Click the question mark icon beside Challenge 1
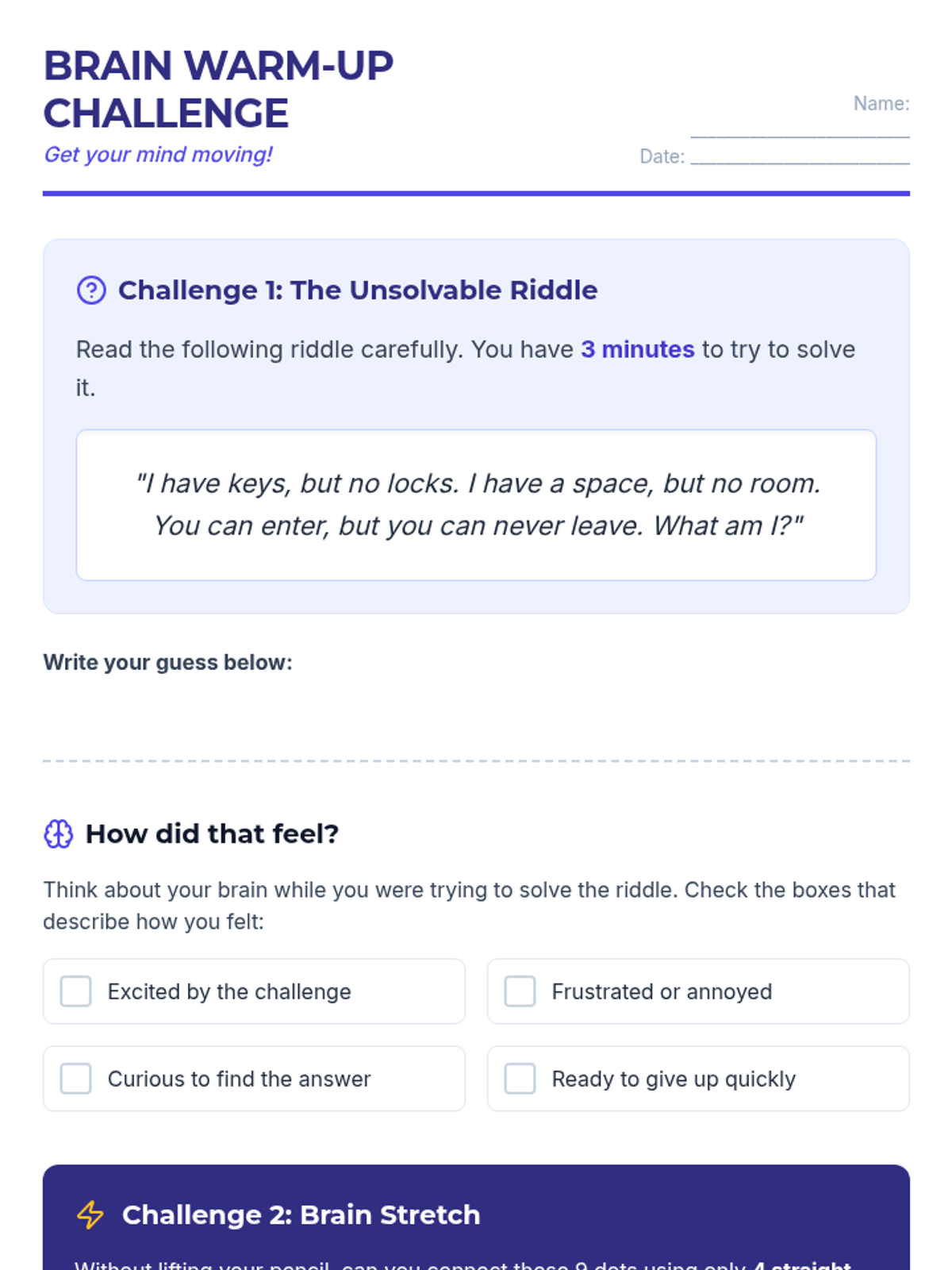 [91, 291]
